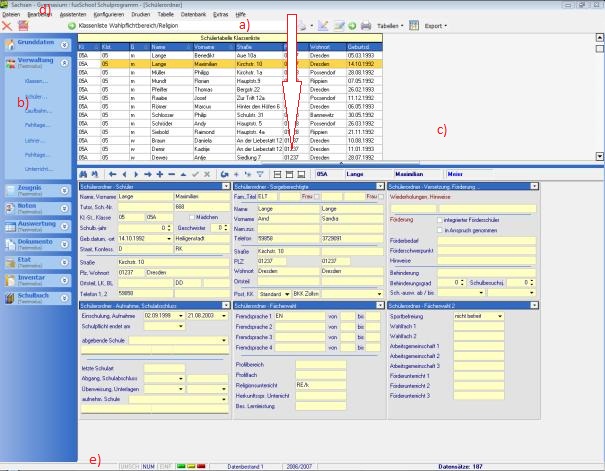Click the post changes checkmark icon

click(x=195, y=174)
